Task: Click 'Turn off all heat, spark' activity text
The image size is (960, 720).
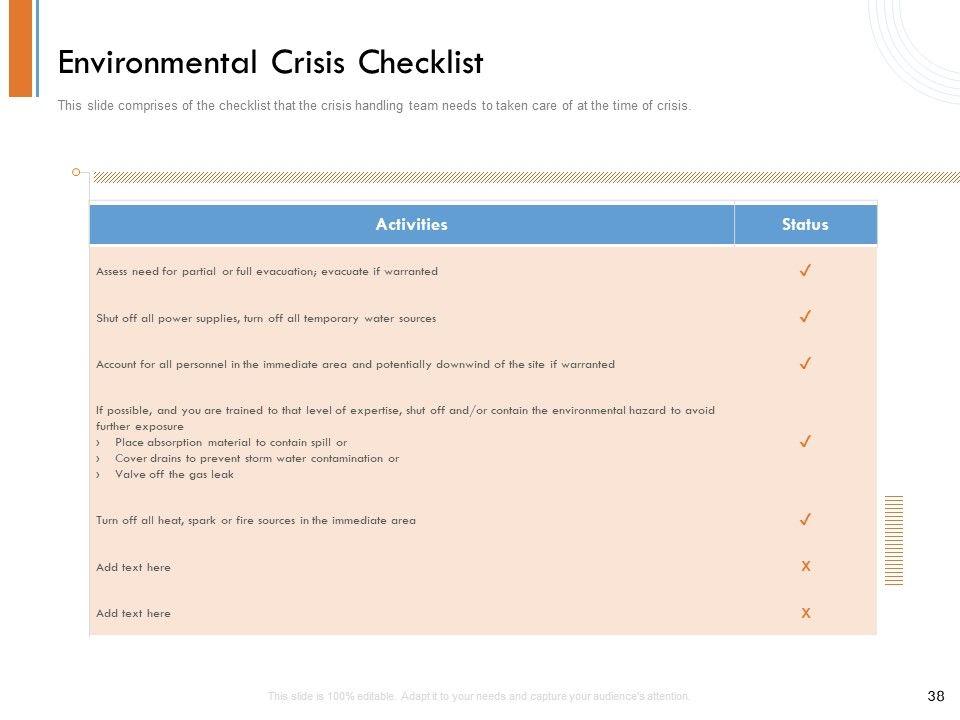Action: click(256, 520)
